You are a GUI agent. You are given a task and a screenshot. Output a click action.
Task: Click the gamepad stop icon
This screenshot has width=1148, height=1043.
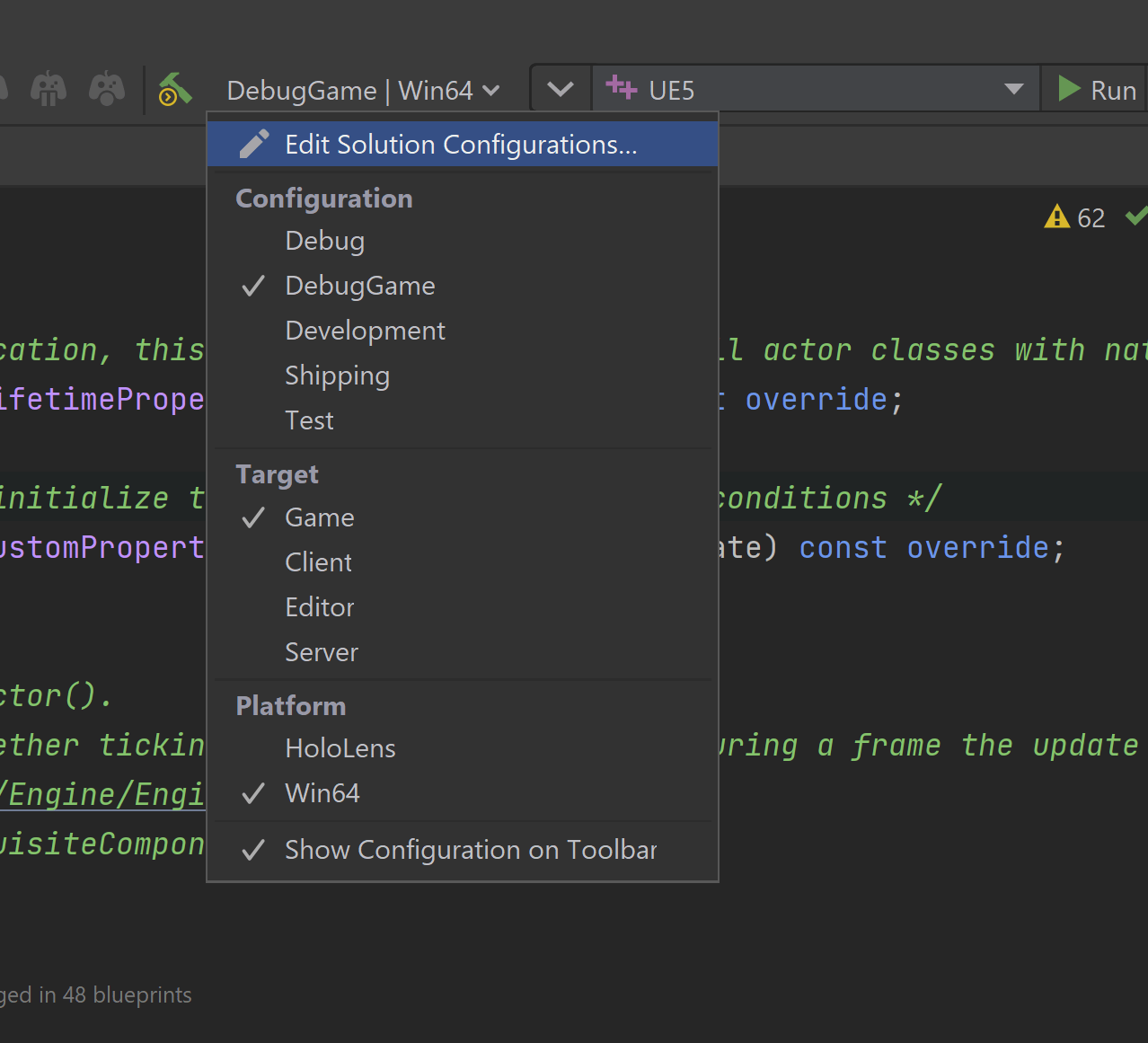tap(107, 89)
